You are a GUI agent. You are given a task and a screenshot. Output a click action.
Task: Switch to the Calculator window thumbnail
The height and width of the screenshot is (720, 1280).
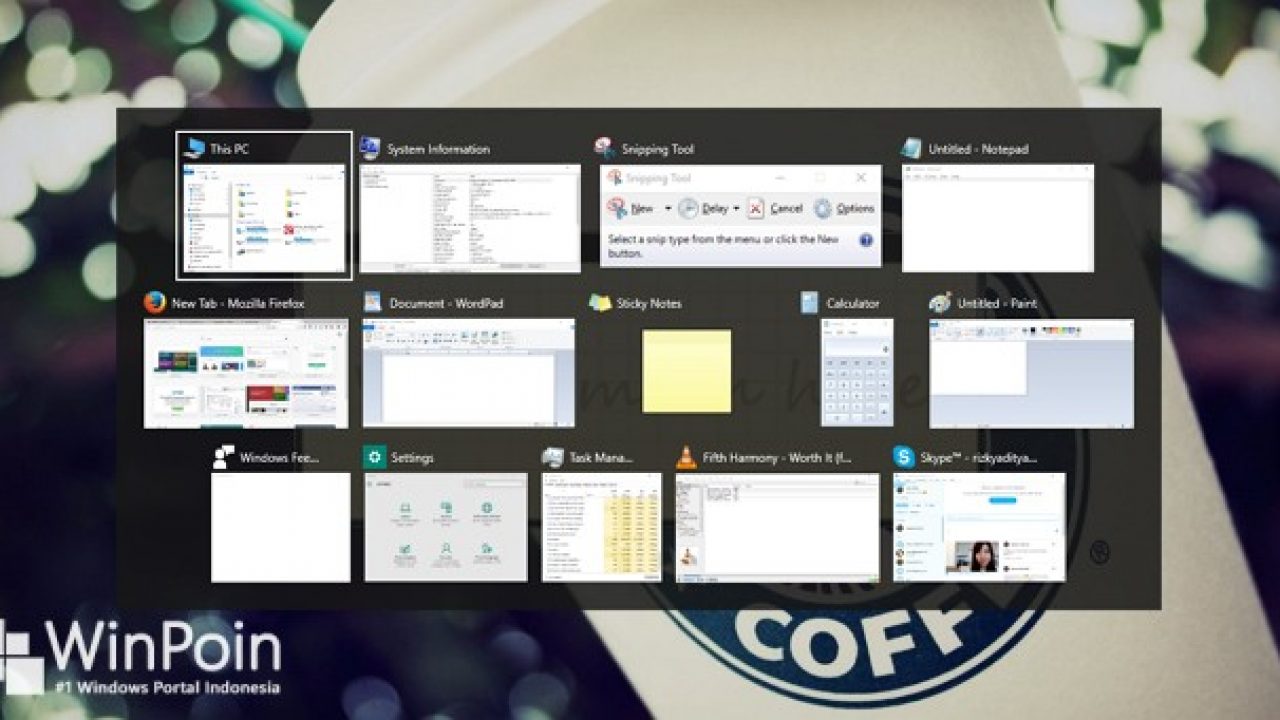point(857,373)
